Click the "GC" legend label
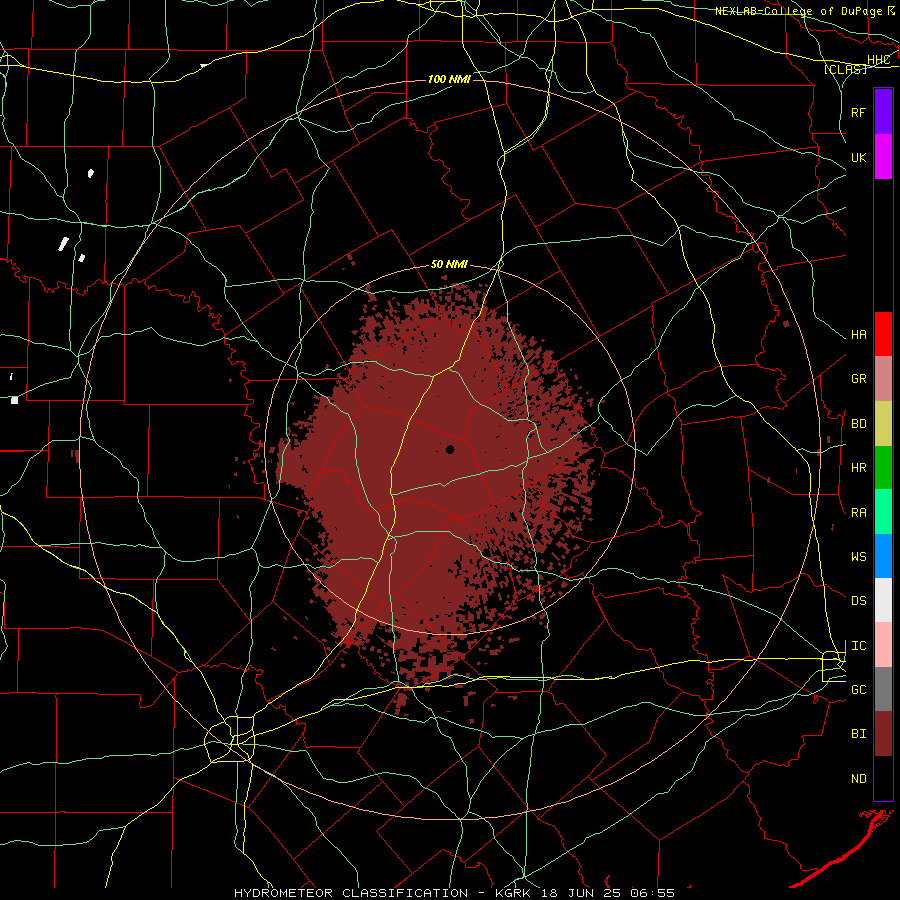Screen dimensions: 900x900 (858, 690)
